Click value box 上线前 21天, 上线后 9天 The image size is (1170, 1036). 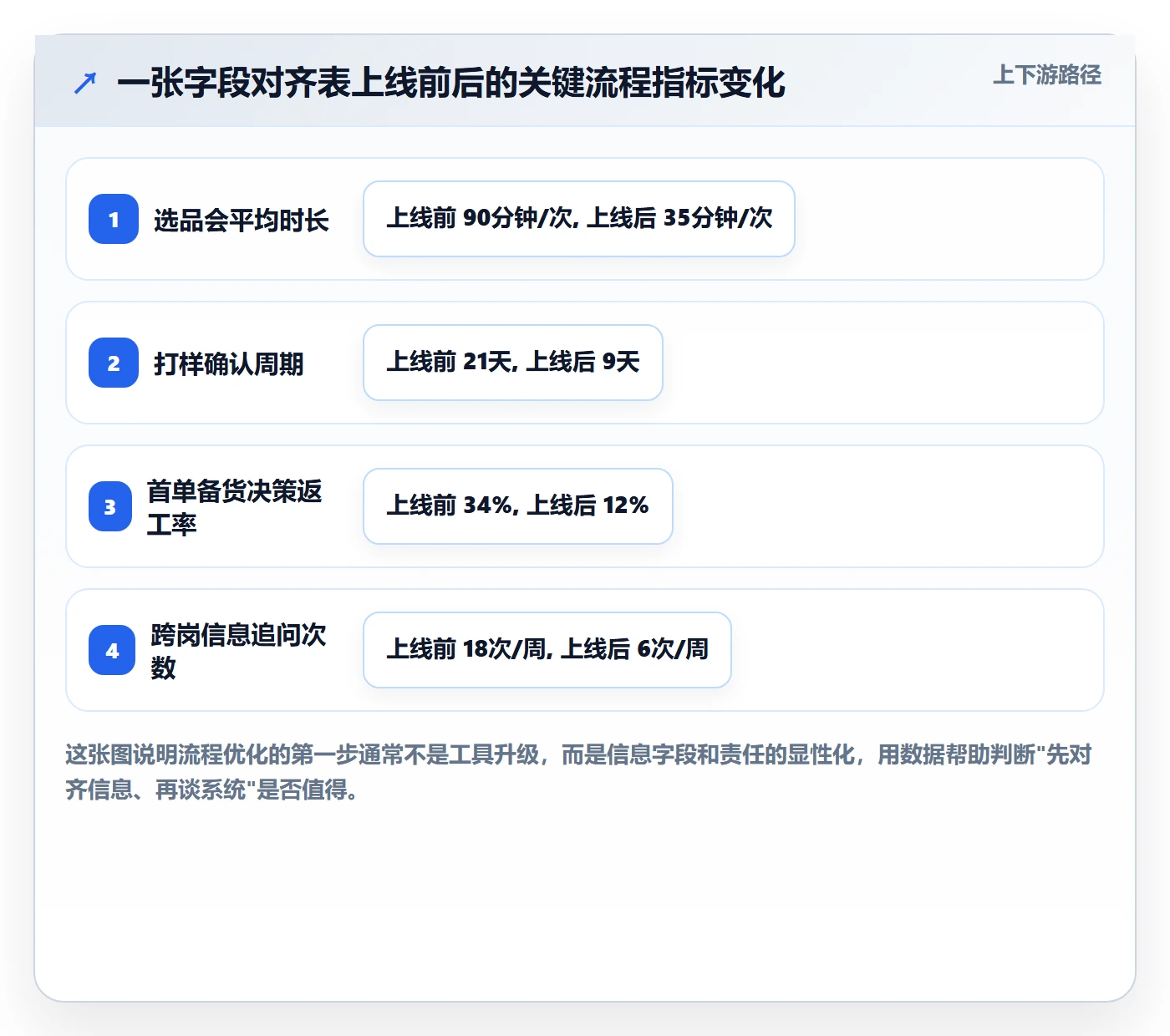click(513, 363)
